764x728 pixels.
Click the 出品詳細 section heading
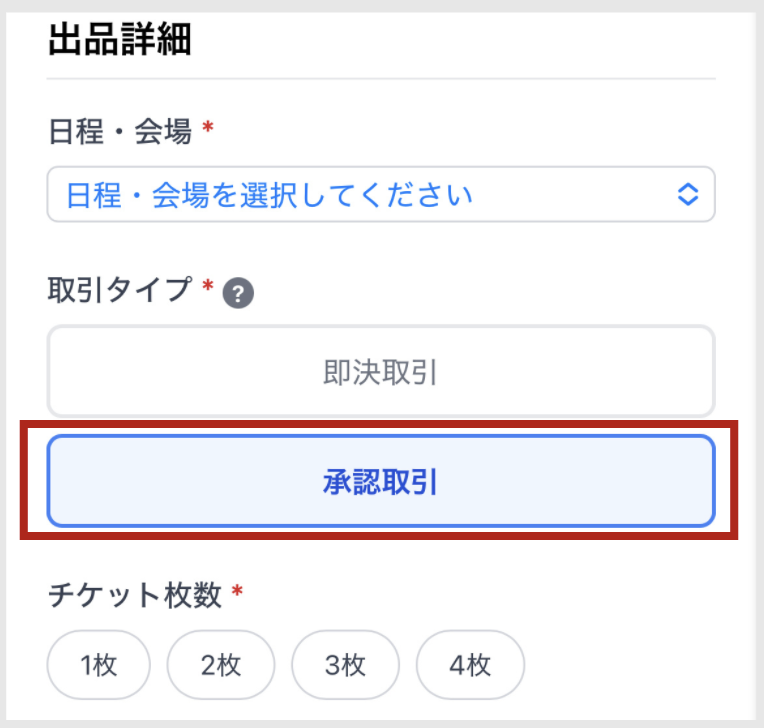point(119,40)
